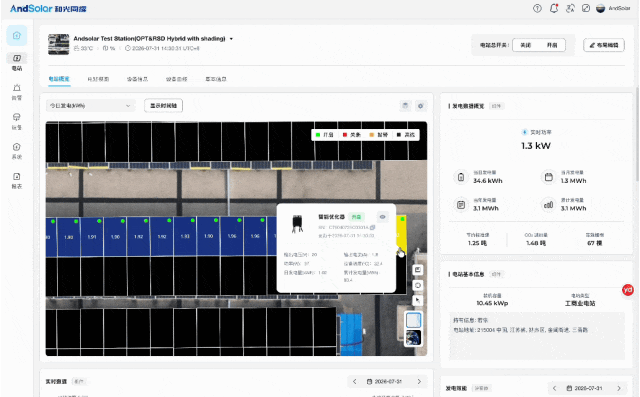Viewport: 640px width, 397px height.
Task: Switch to the last station tab 基本信息
Action: coord(216,79)
